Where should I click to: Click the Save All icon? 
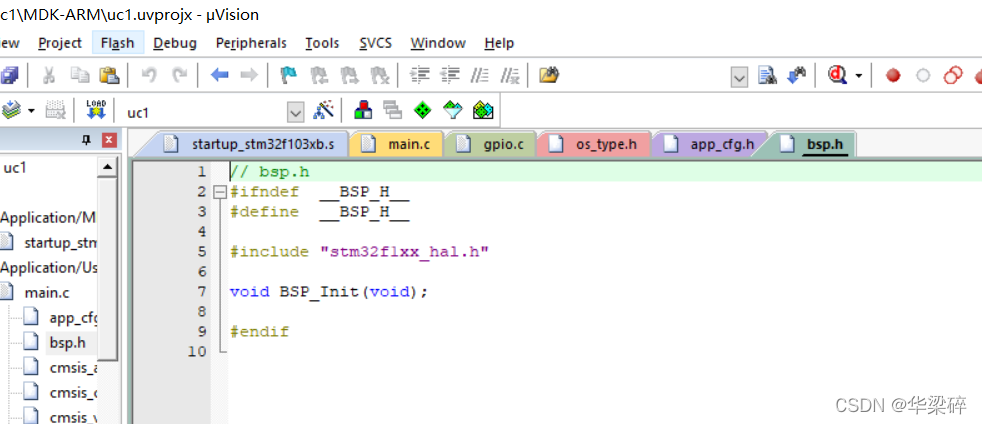9,76
